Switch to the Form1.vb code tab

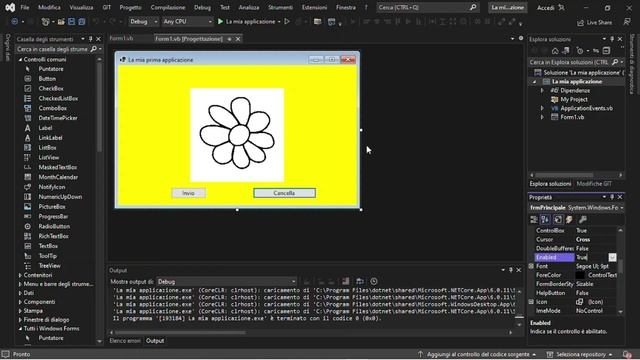click(121, 38)
